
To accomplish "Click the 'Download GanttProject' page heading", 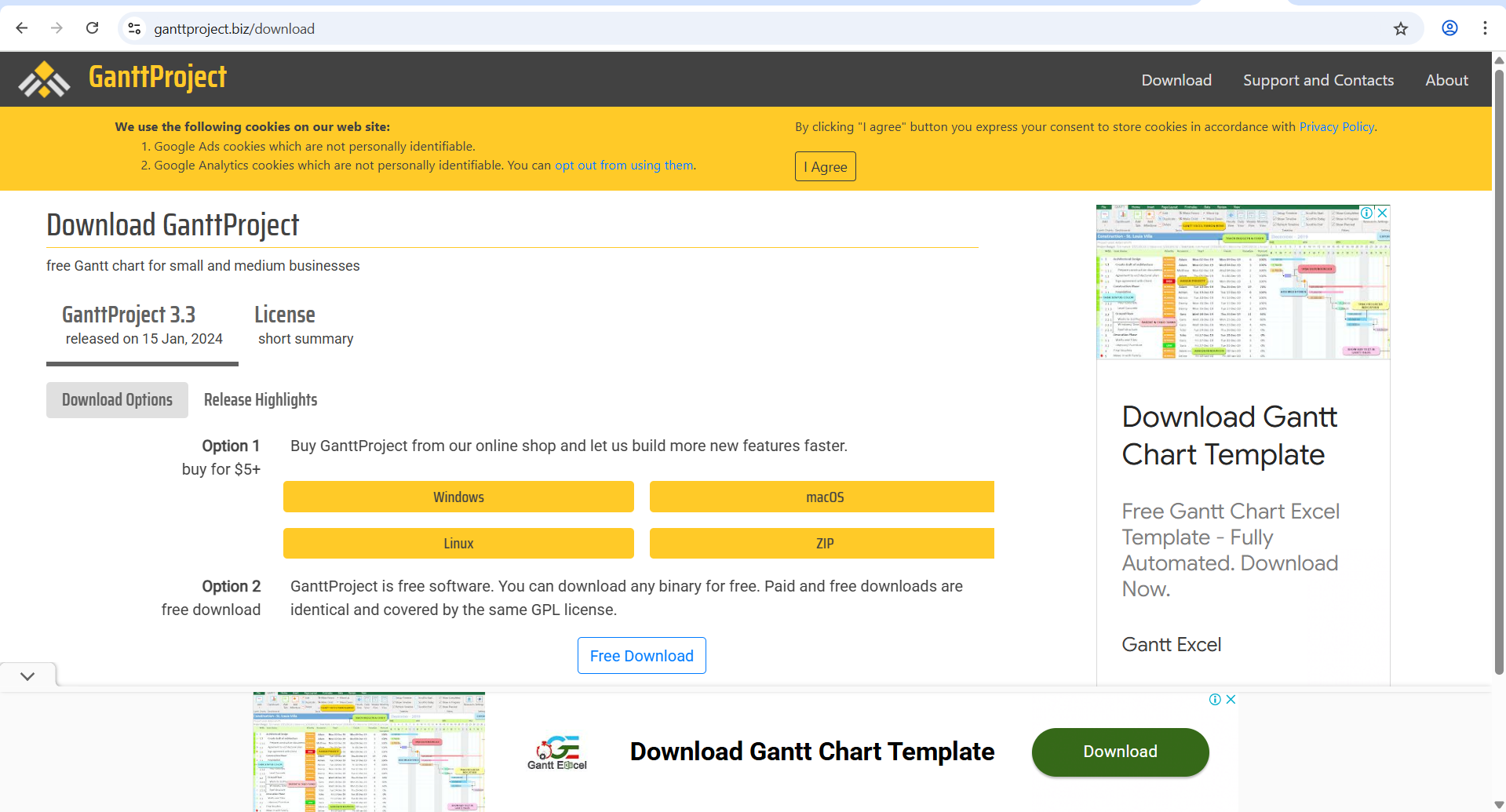I will [x=173, y=225].
